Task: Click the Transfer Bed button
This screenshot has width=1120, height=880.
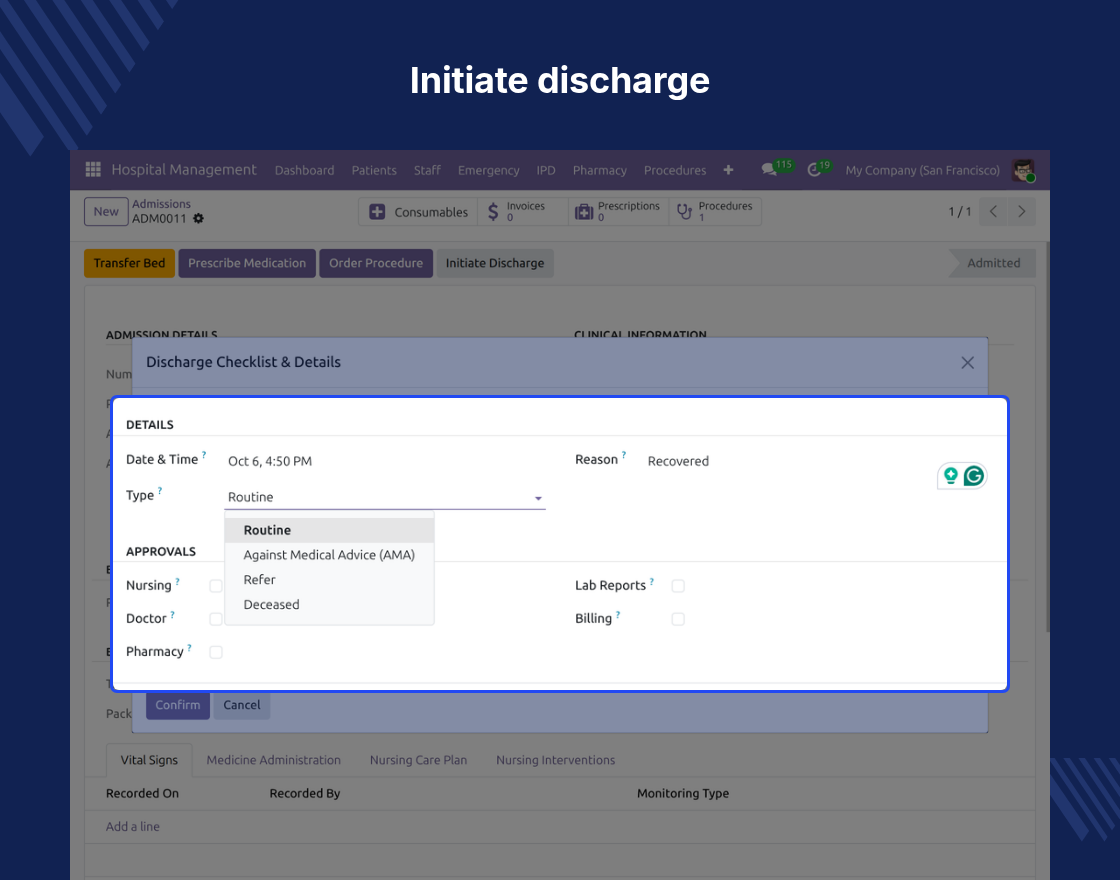Action: (x=129, y=263)
